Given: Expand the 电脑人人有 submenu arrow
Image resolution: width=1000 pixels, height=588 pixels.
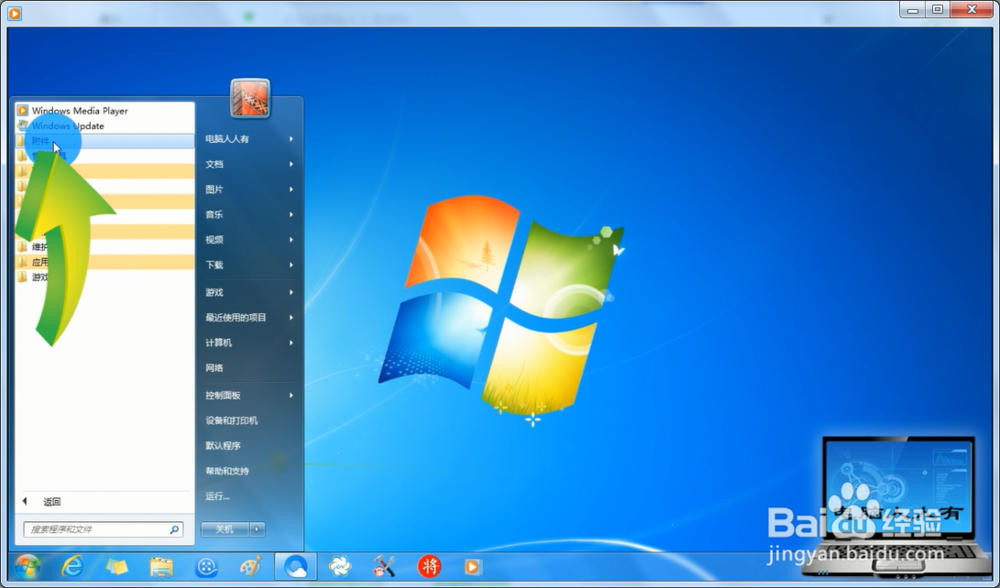Looking at the screenshot, I should tap(291, 138).
